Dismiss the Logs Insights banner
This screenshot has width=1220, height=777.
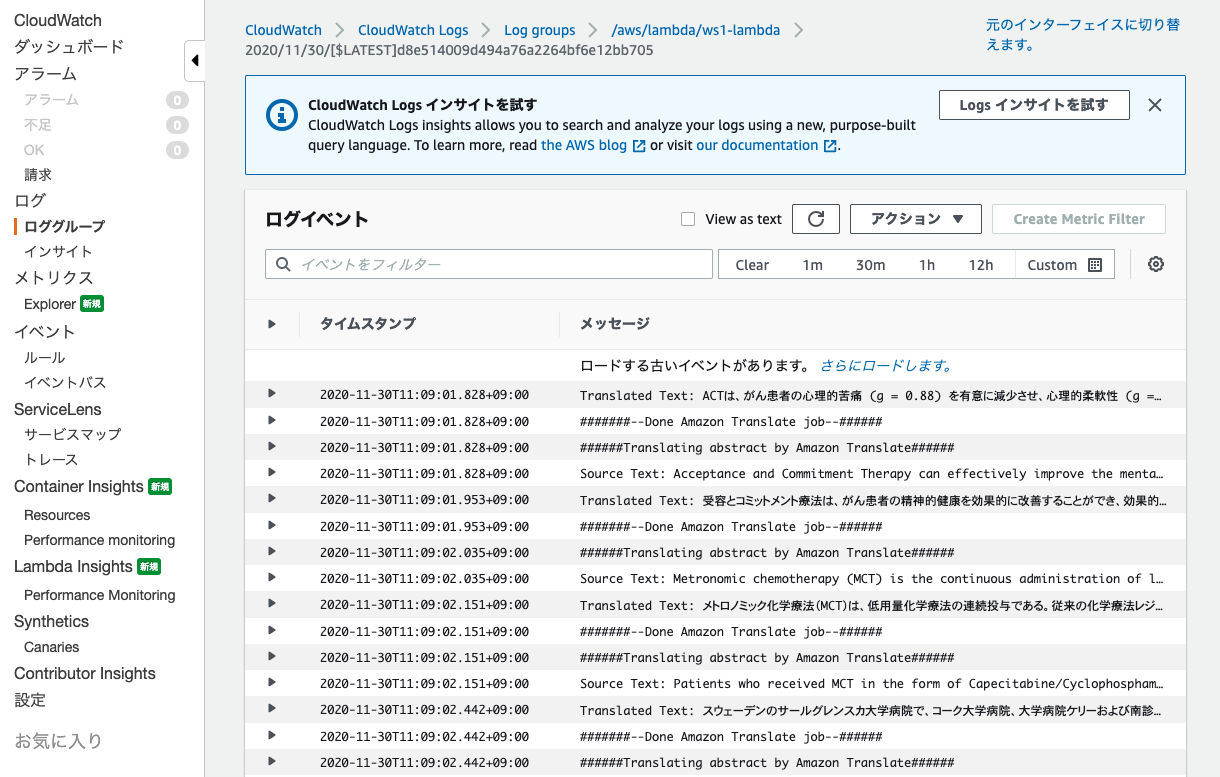1155,105
